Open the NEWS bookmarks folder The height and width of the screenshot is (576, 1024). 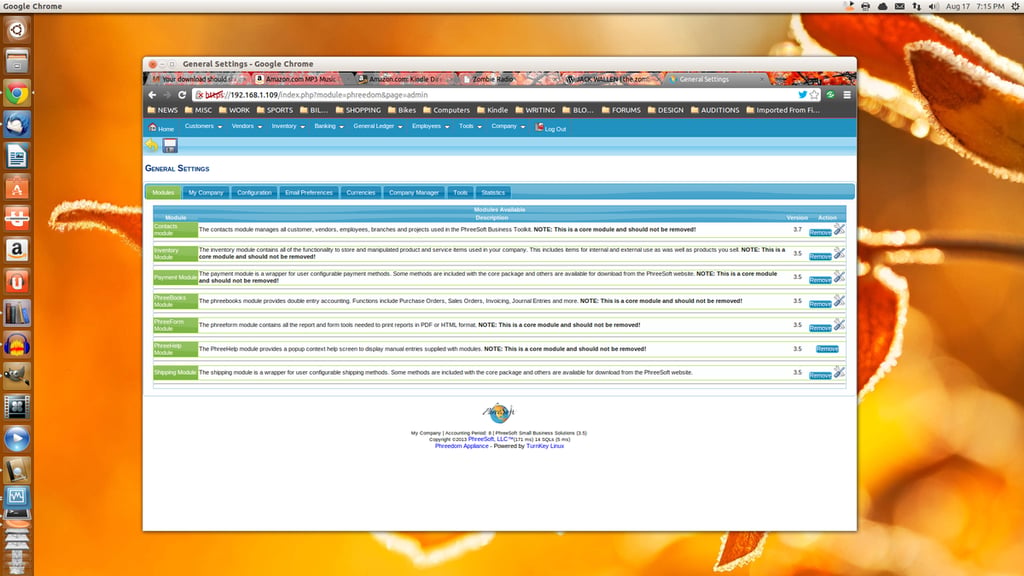pyautogui.click(x=163, y=110)
